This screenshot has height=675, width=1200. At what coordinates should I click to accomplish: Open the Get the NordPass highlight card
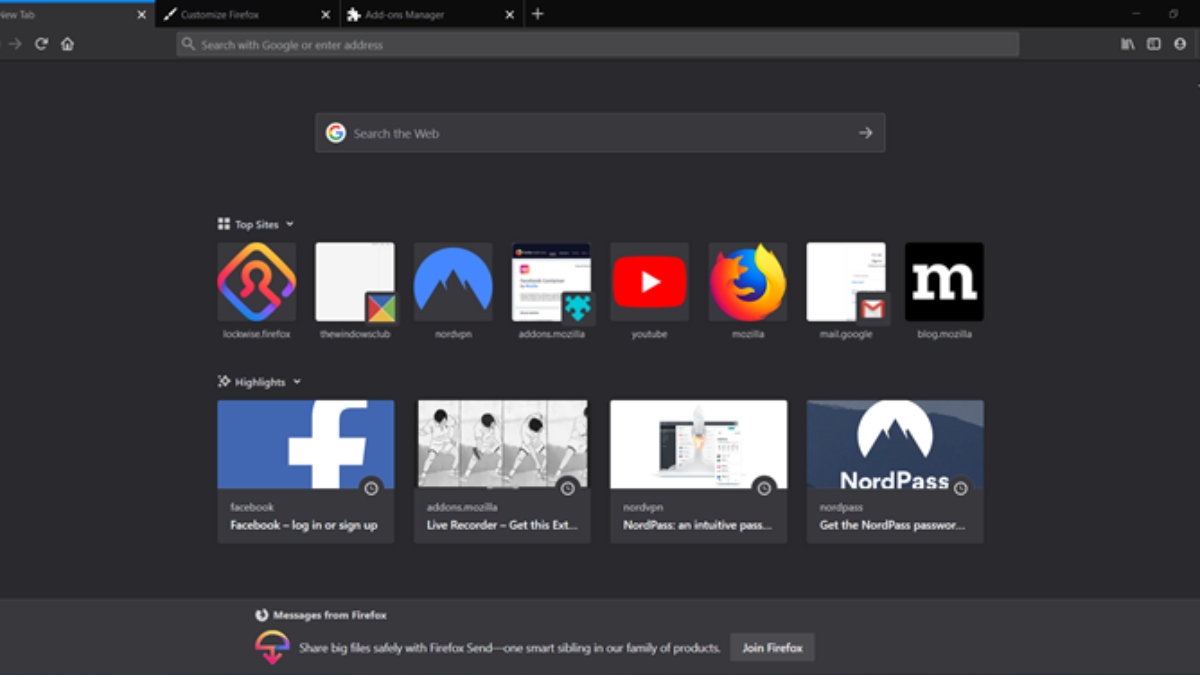895,471
